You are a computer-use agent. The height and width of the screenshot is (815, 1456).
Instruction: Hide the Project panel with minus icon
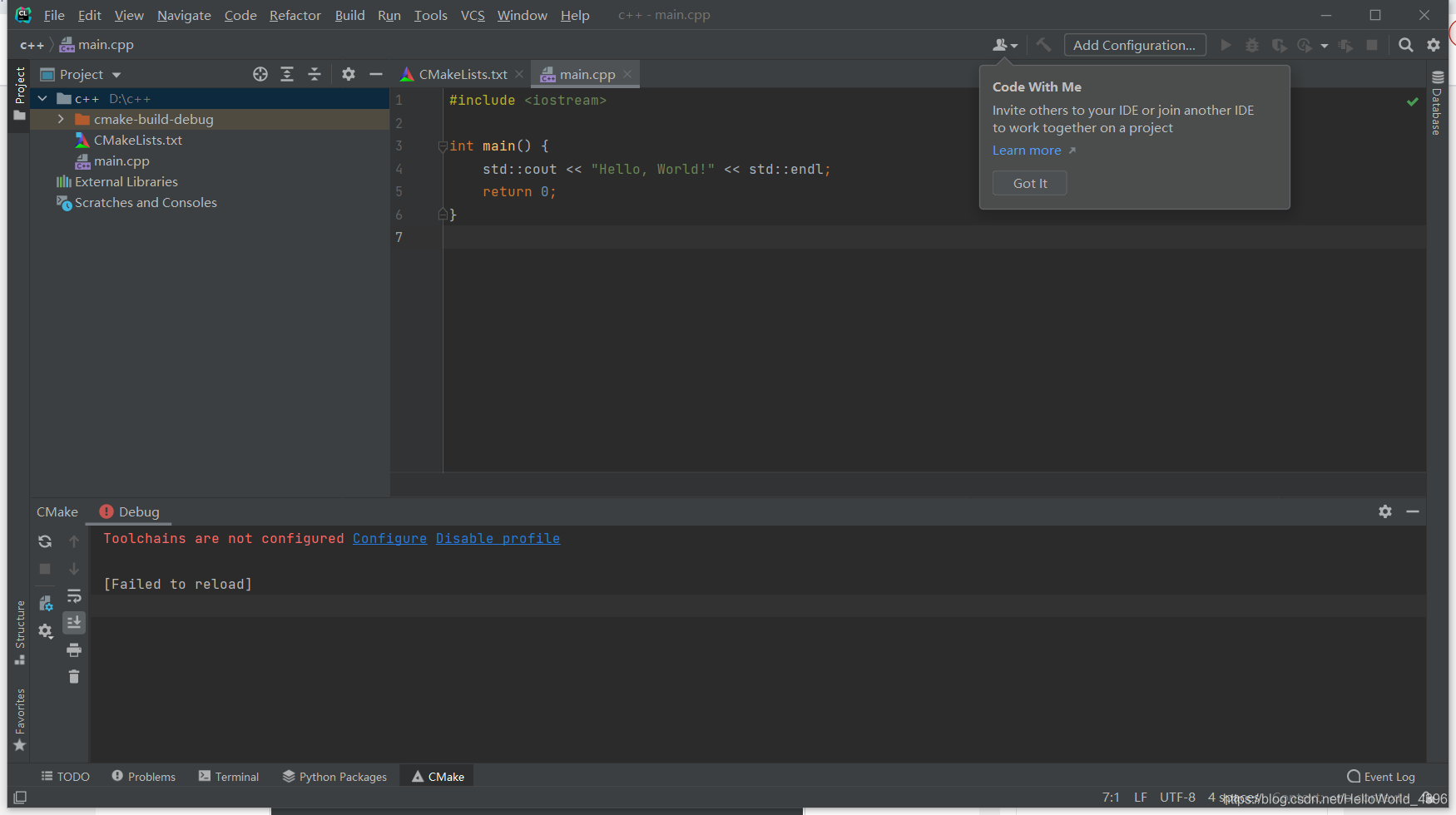coord(376,74)
